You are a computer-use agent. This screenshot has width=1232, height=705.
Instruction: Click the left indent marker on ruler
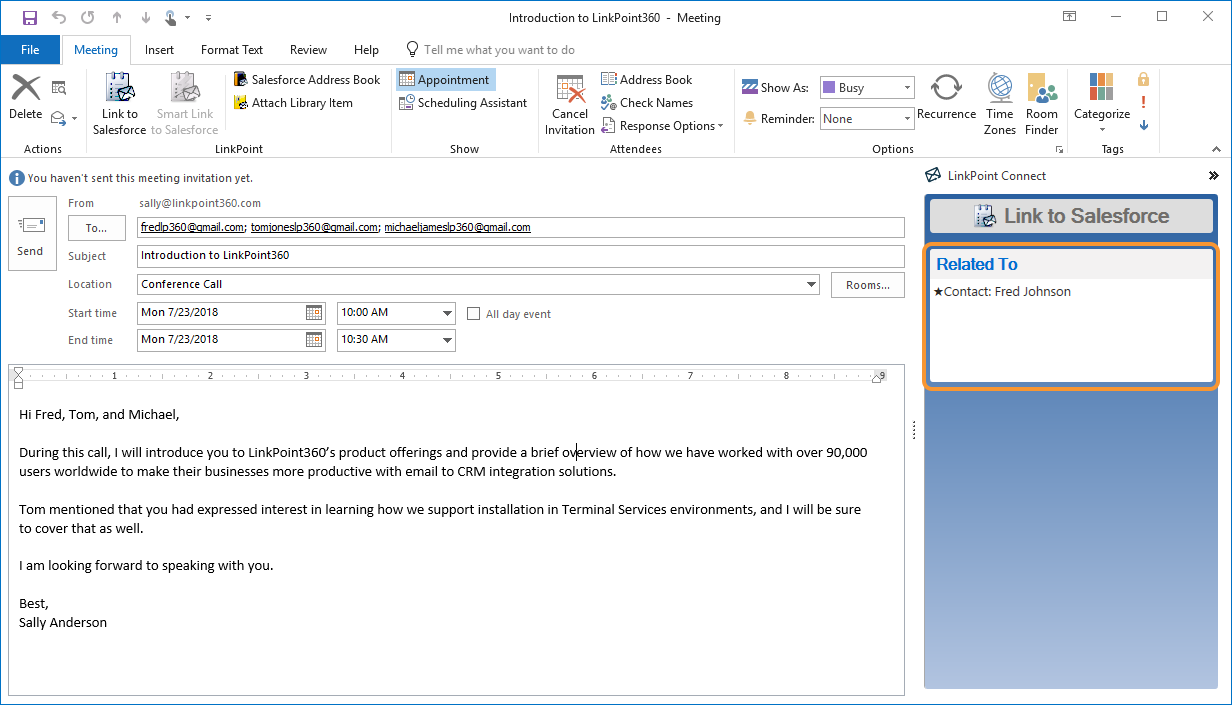pyautogui.click(x=18, y=377)
